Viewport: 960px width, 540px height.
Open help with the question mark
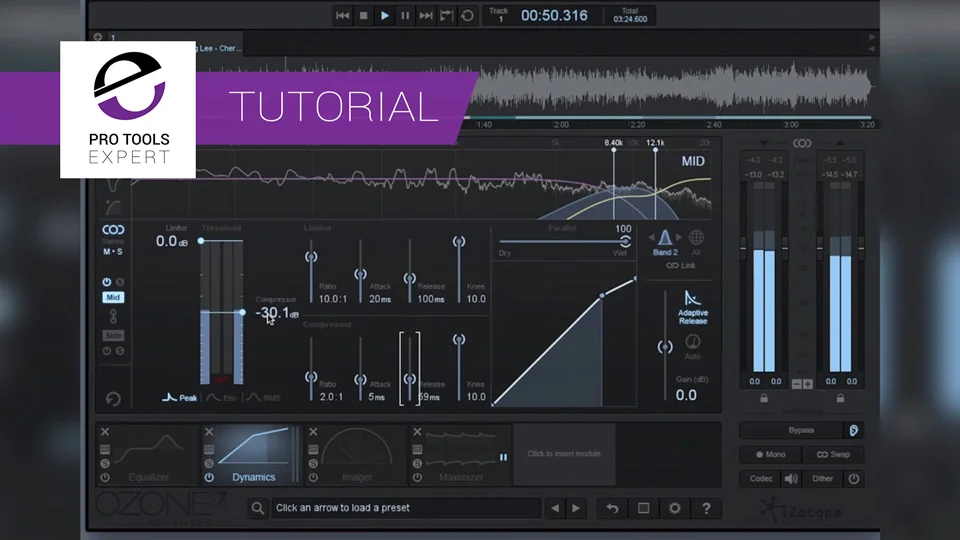(706, 508)
